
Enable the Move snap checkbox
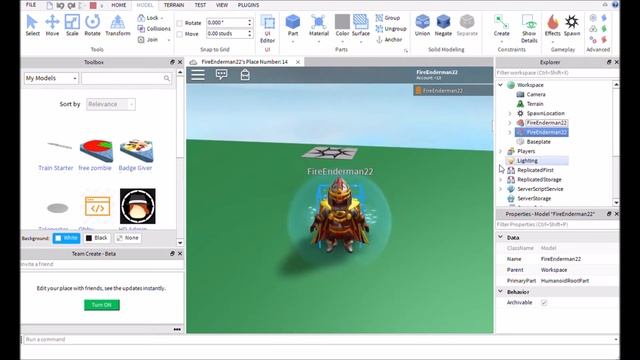180,34
